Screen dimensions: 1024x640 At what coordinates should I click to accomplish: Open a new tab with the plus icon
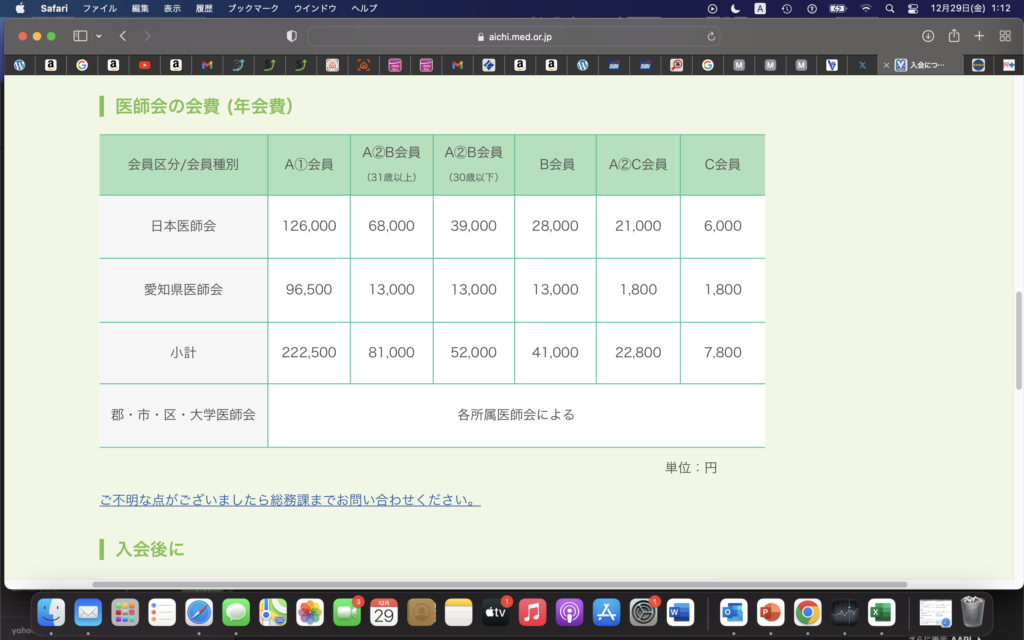coord(979,36)
